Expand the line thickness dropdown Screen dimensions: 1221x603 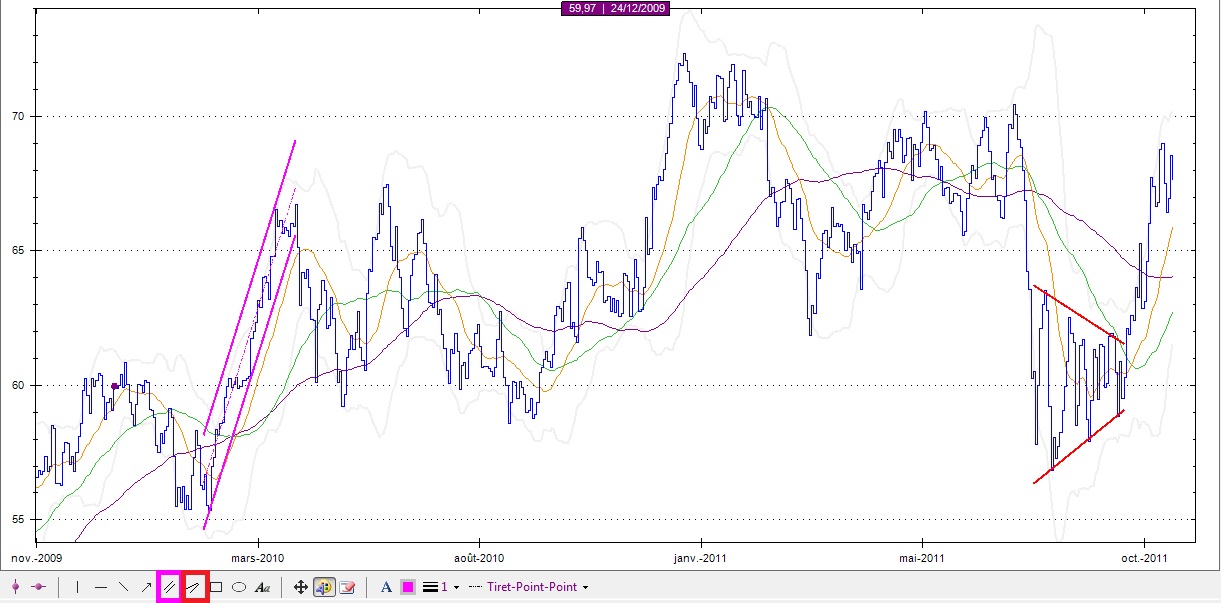coord(441,587)
